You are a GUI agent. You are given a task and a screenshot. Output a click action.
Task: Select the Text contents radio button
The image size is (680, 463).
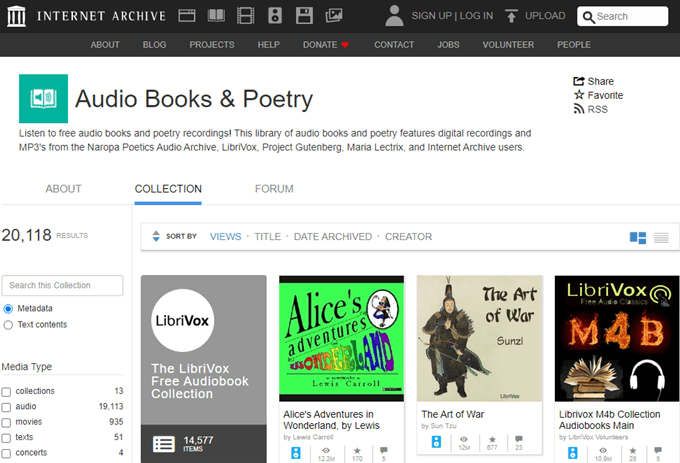coord(9,324)
